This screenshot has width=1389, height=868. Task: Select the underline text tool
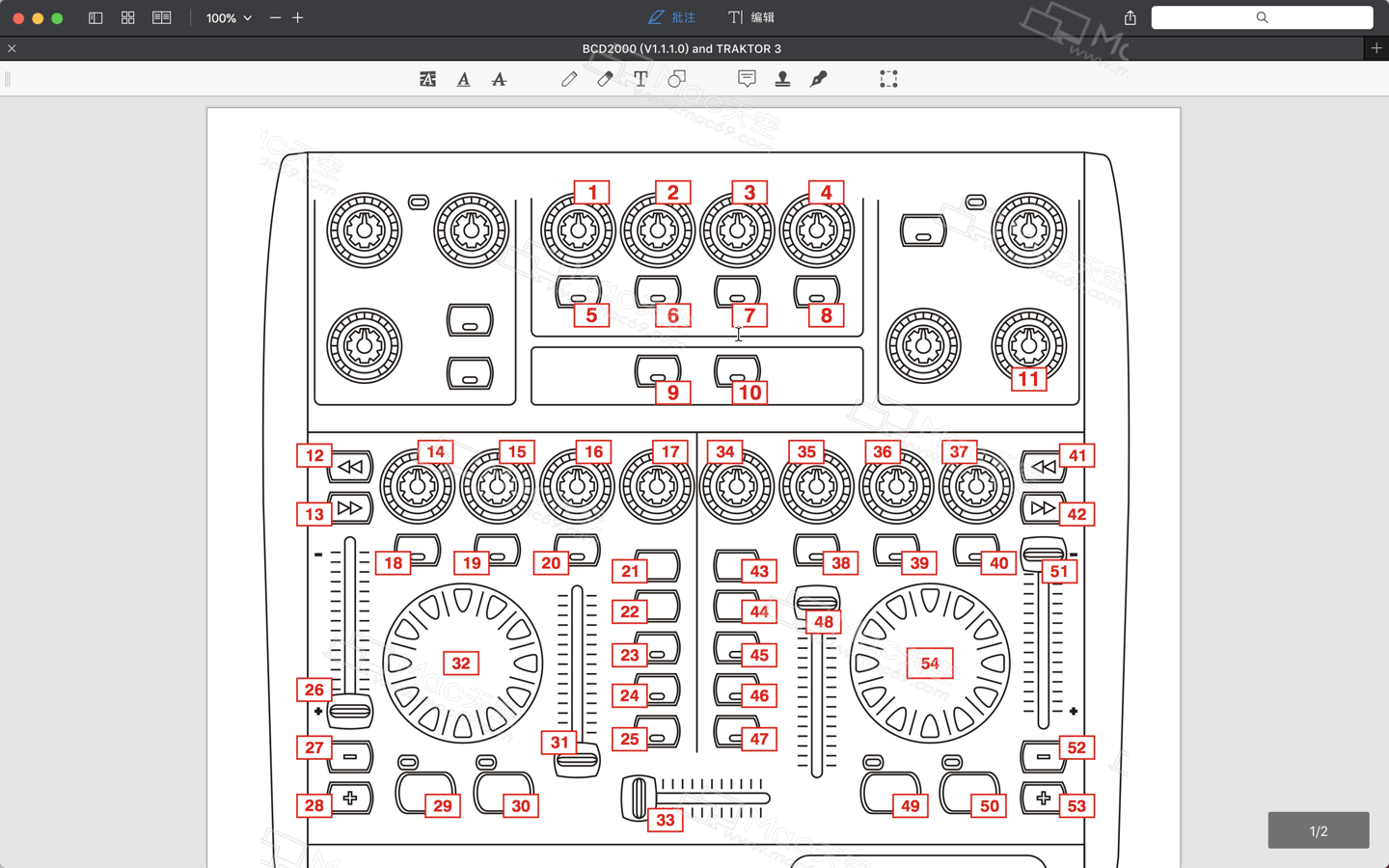[x=464, y=79]
